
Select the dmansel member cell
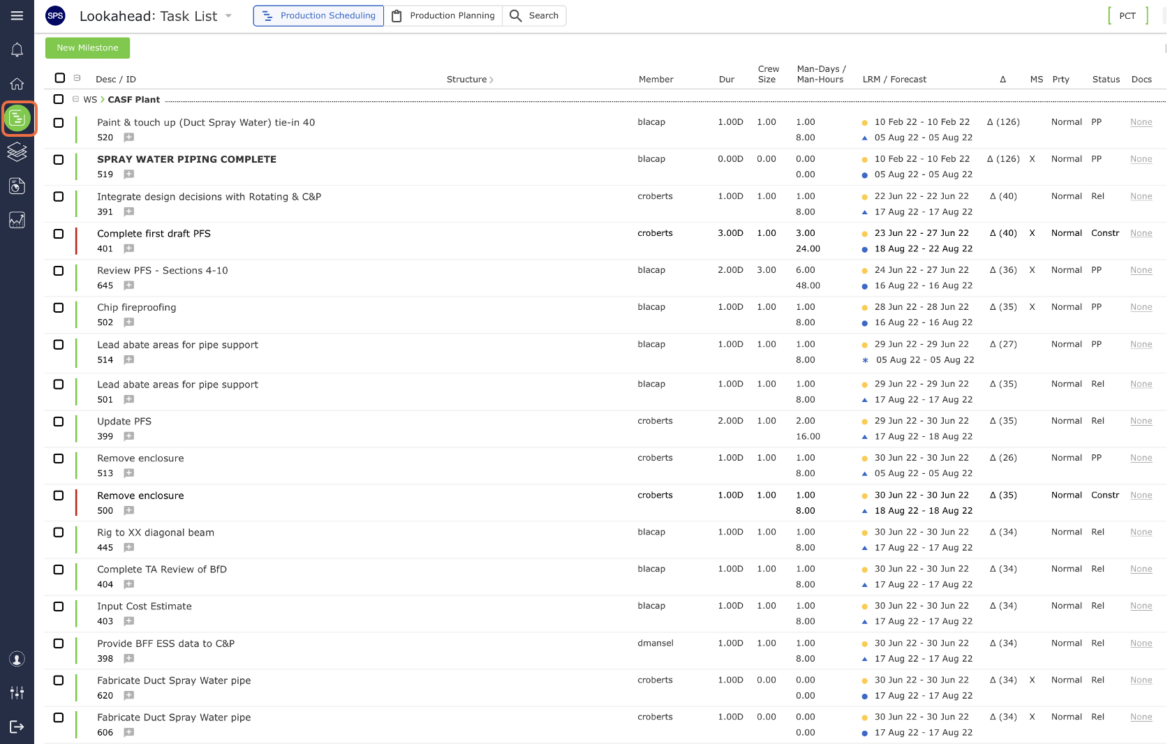(x=655, y=643)
